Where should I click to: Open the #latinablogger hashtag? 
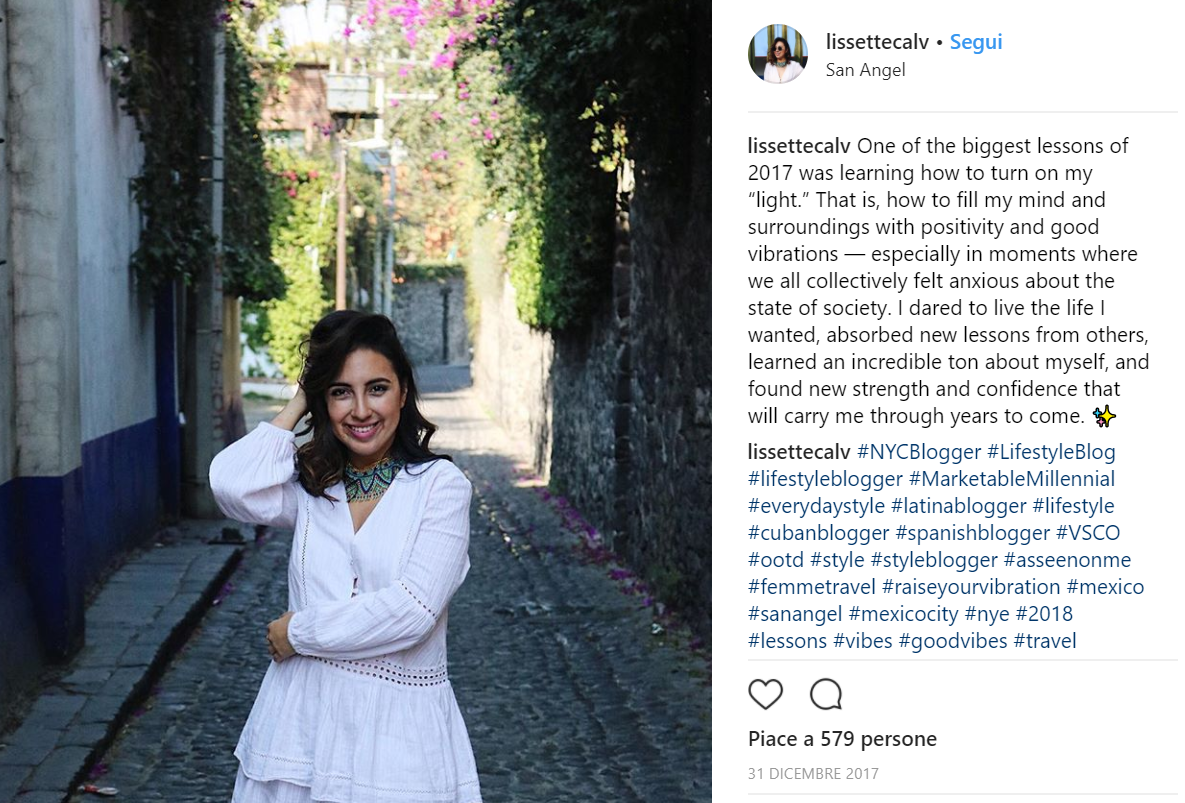pyautogui.click(x=958, y=506)
